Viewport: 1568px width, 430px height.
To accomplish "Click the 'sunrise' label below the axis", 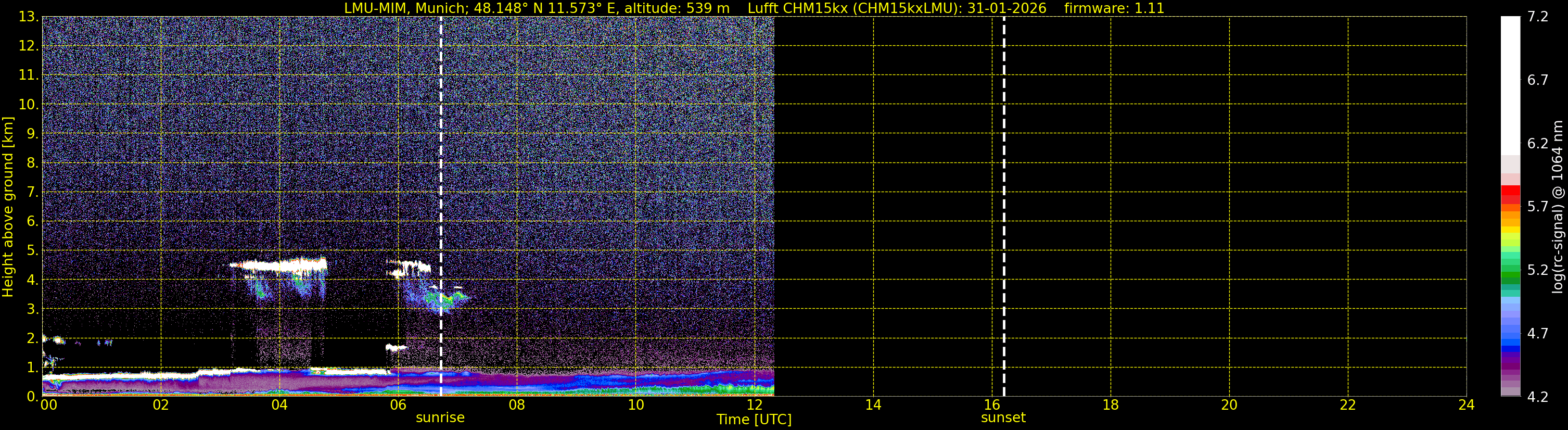I will 440,418.
